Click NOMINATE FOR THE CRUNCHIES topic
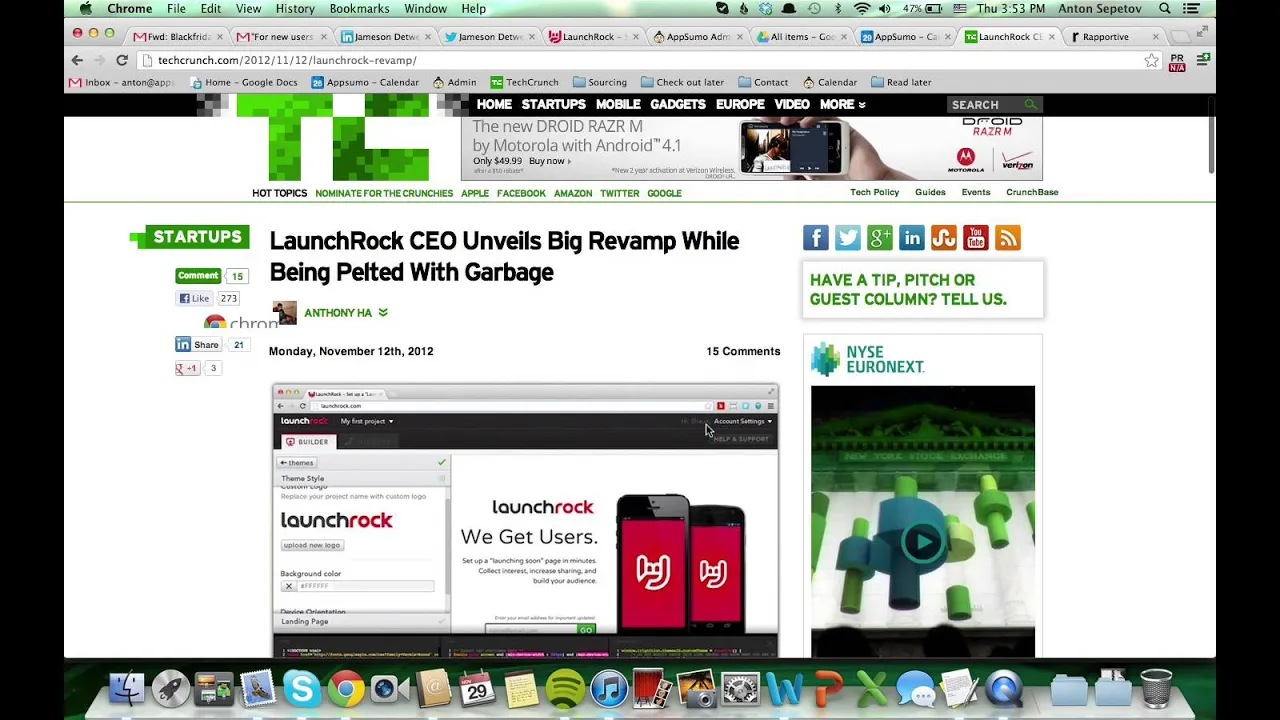 [x=384, y=193]
